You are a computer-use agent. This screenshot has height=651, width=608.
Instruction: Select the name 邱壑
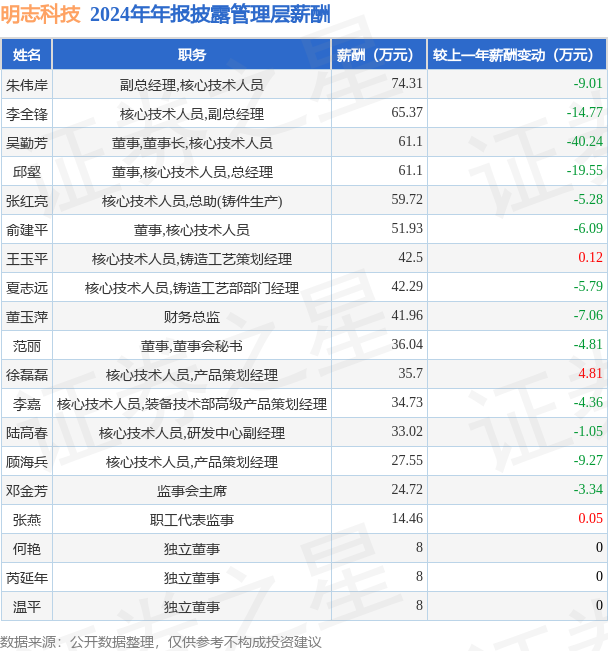point(27,172)
